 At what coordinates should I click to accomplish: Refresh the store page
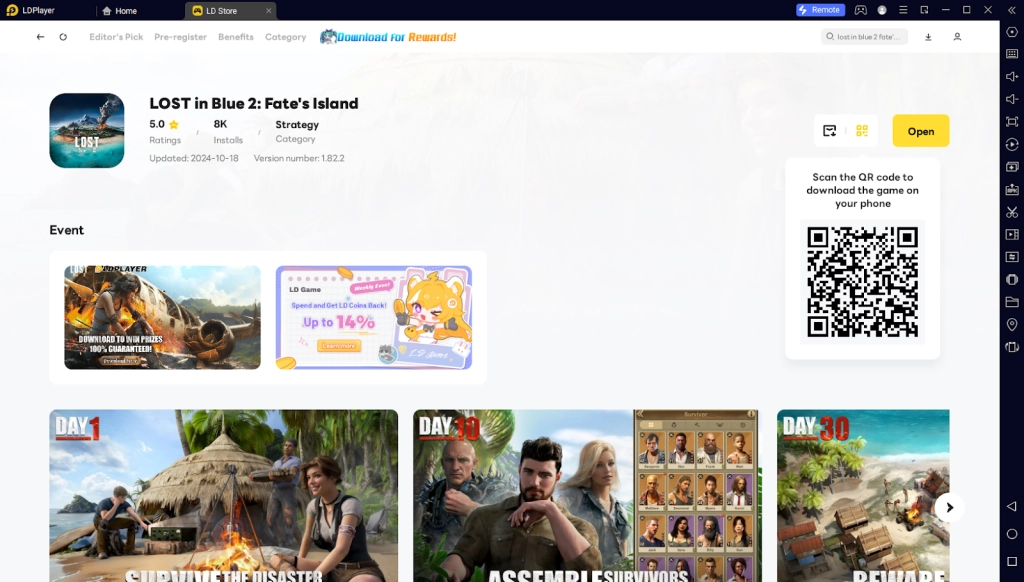63,37
